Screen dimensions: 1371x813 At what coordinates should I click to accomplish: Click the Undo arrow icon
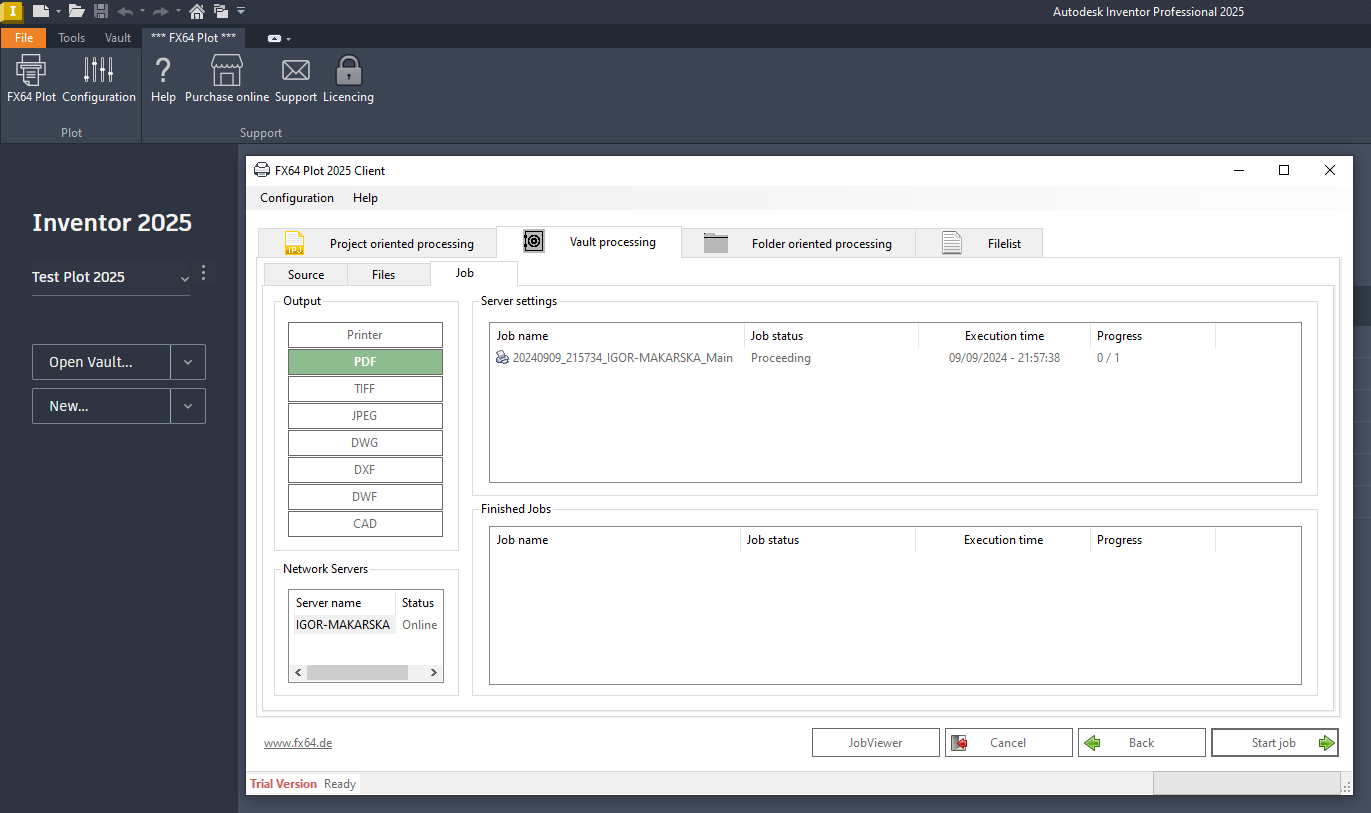[125, 11]
